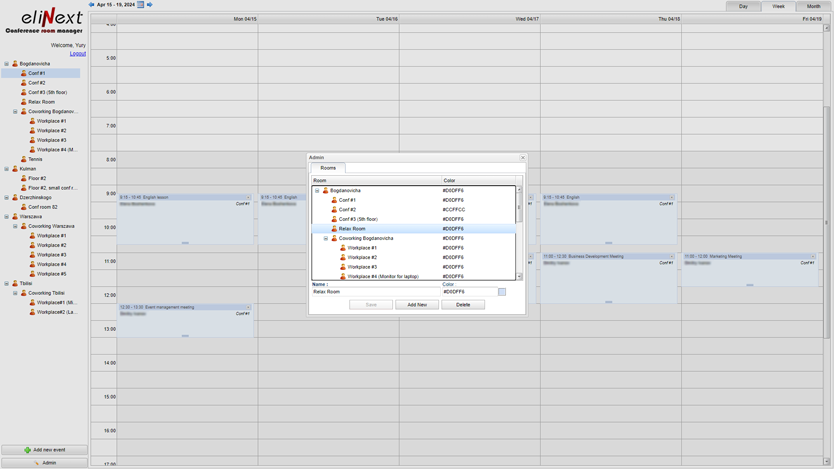The image size is (834, 469).
Task: Select the Rooms tab in Admin dialog
Action: pyautogui.click(x=328, y=168)
